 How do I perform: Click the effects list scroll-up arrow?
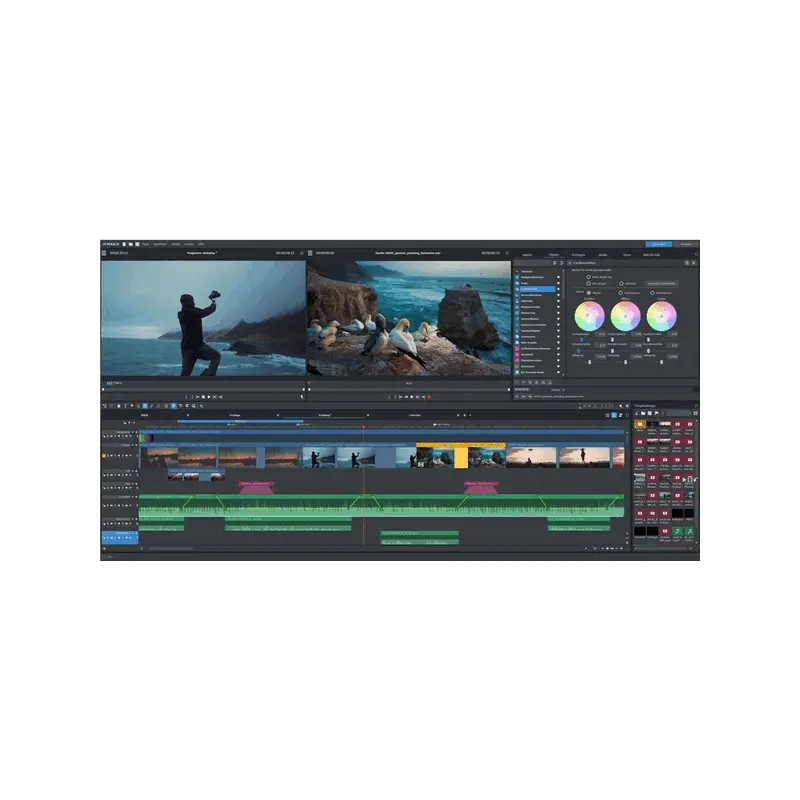[x=563, y=270]
